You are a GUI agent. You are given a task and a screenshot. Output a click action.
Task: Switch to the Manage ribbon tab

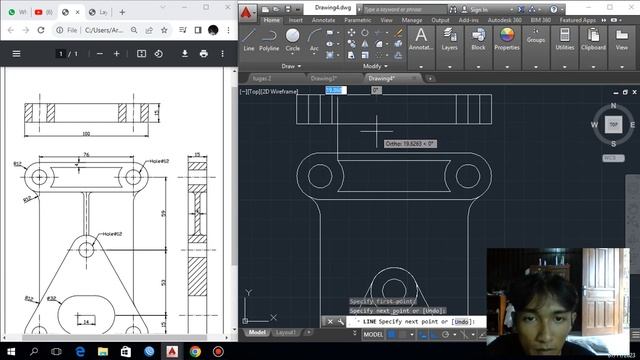click(x=411, y=20)
